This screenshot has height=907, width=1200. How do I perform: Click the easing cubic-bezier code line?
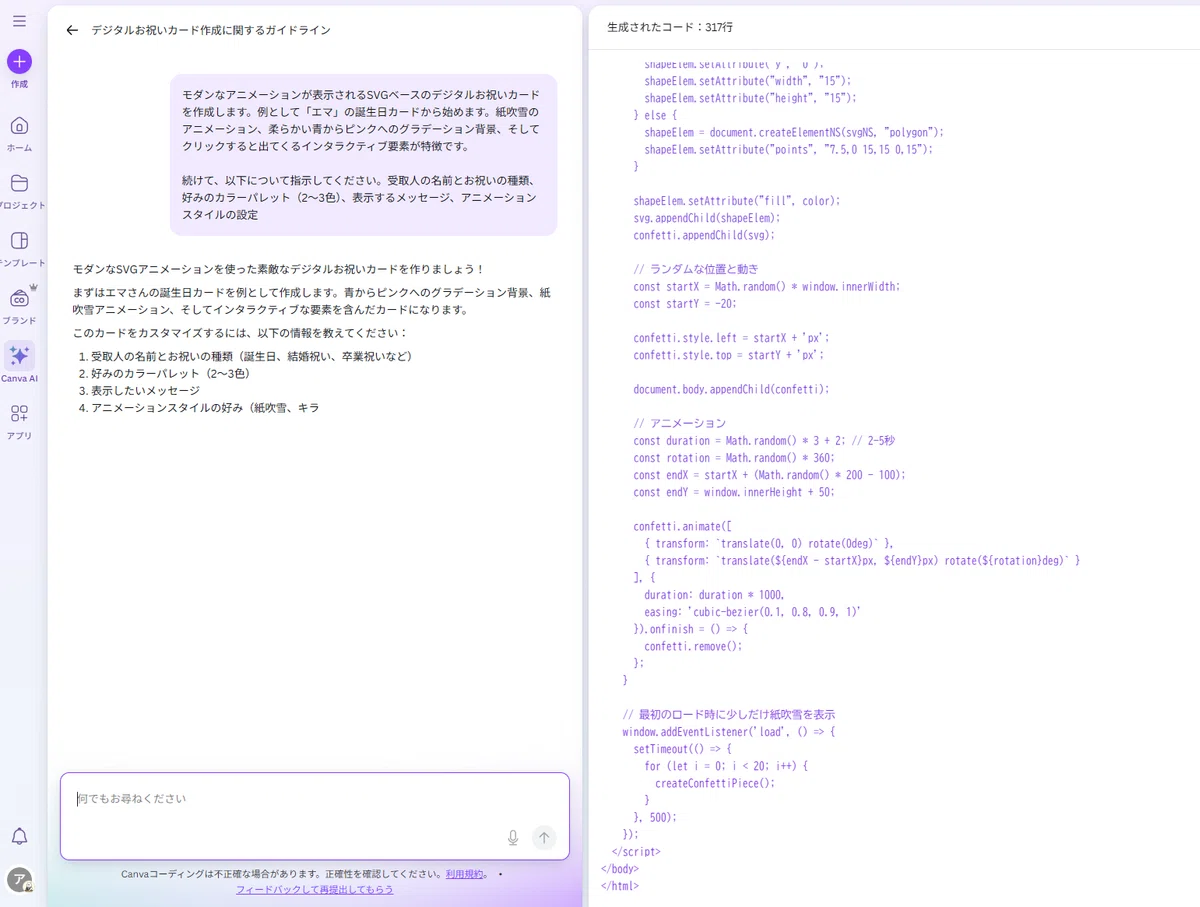coord(753,611)
